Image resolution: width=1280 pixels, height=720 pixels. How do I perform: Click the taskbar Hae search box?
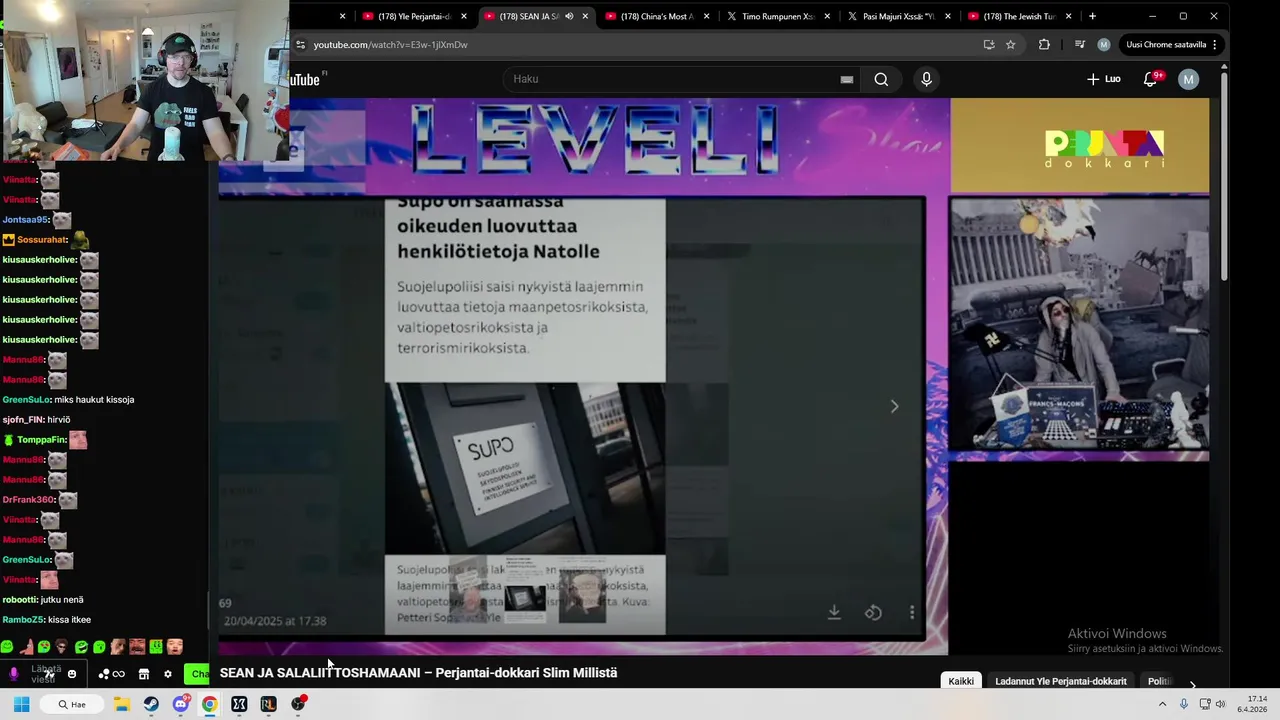[70, 704]
